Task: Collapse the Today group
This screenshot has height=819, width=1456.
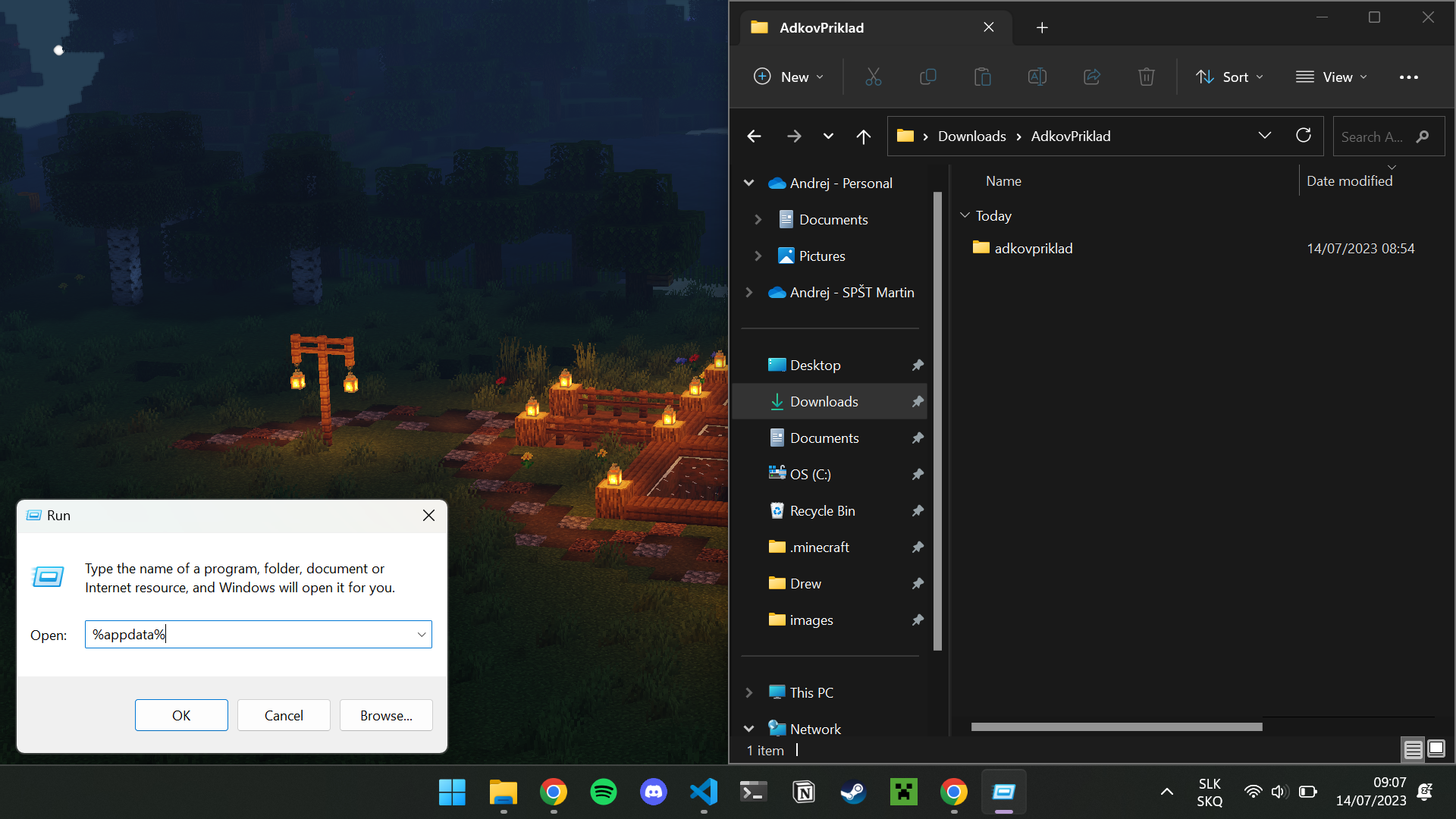Action: pos(965,215)
